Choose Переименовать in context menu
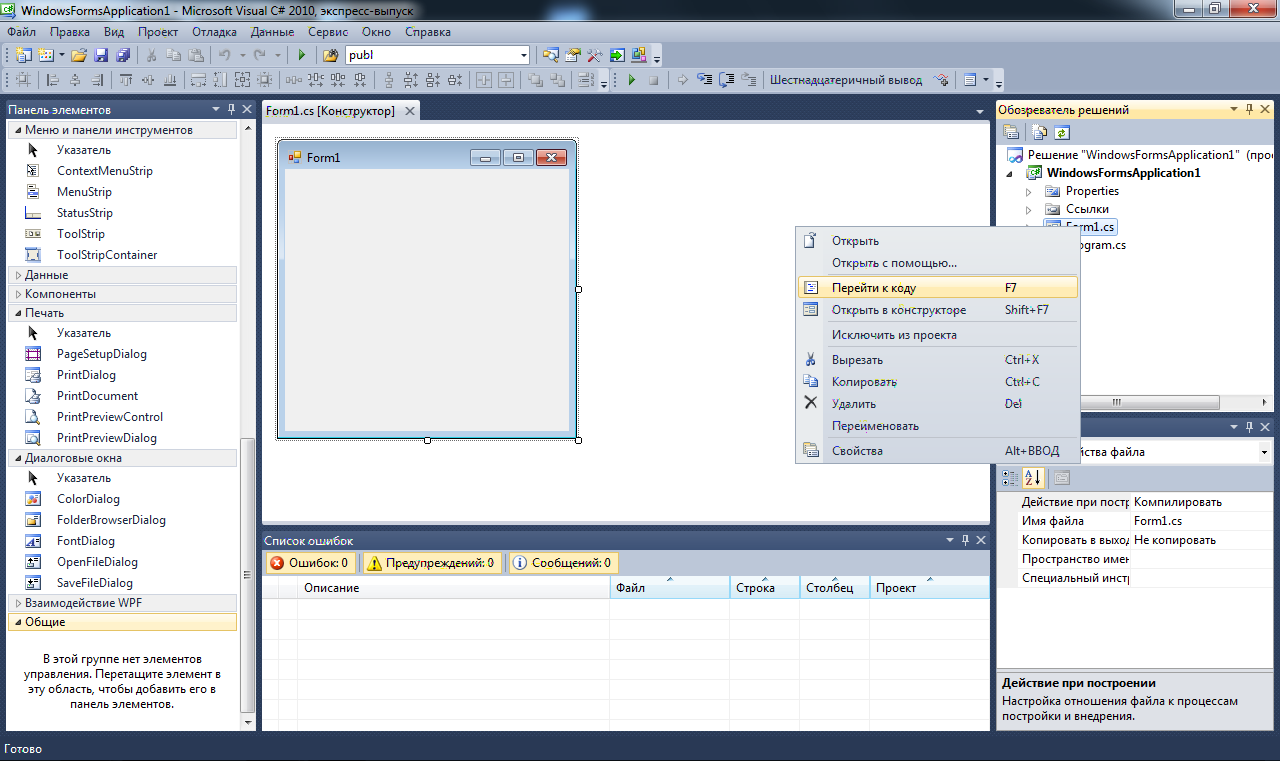 click(x=938, y=426)
